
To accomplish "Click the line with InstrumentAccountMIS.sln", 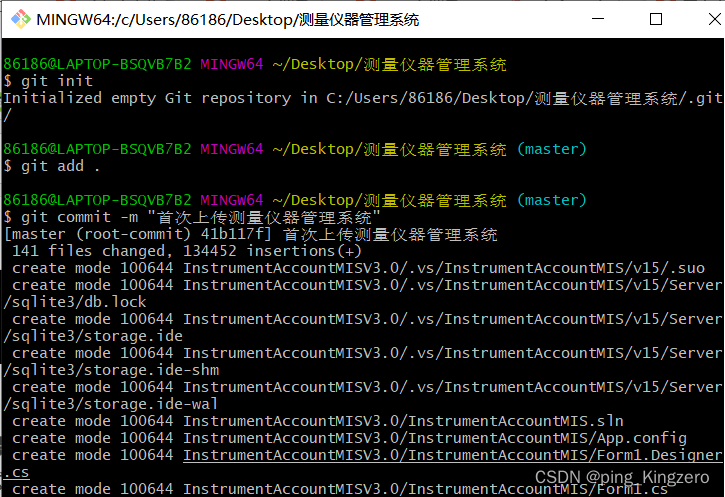I will [318, 421].
